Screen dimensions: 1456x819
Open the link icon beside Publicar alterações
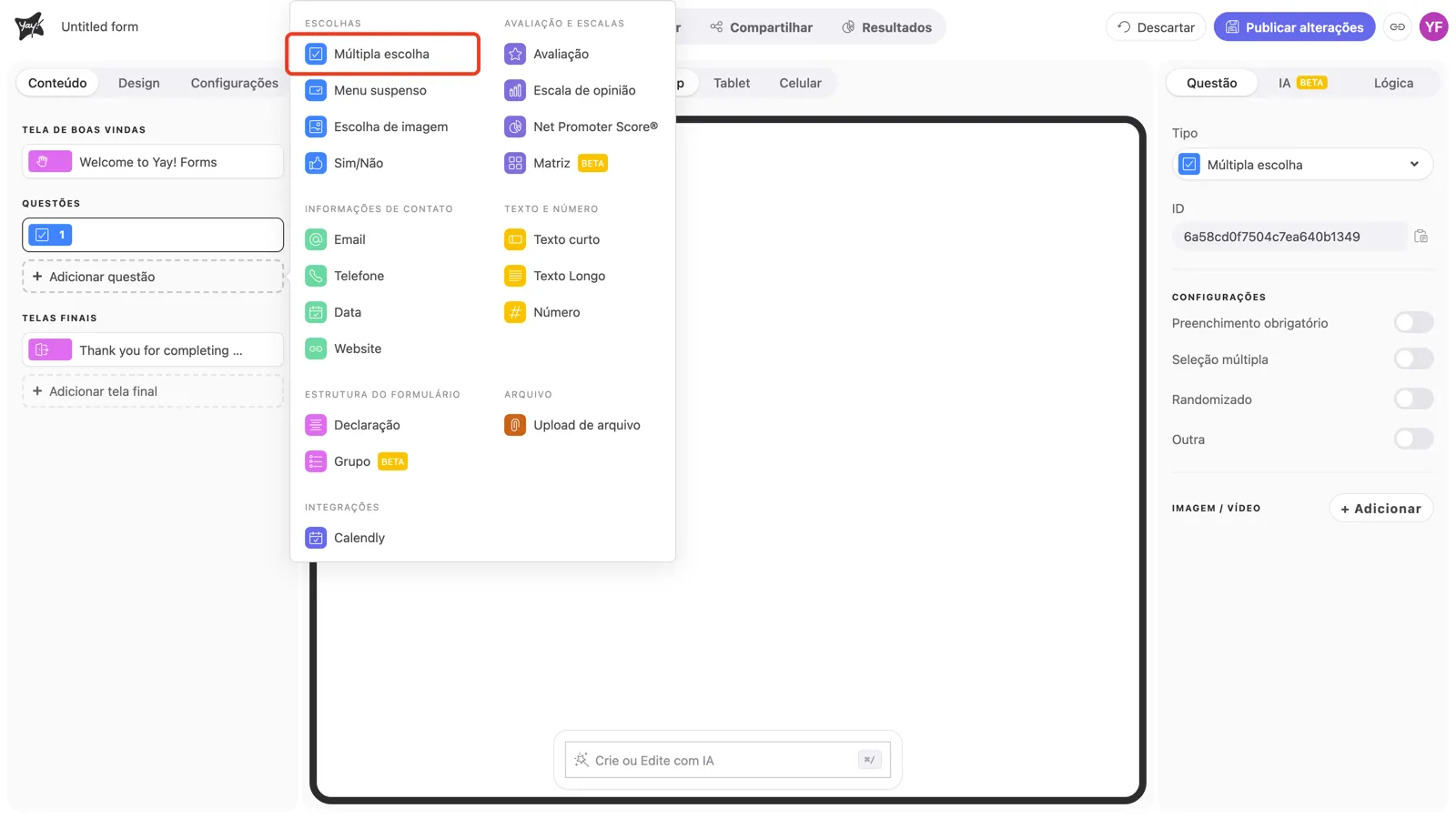click(1398, 27)
